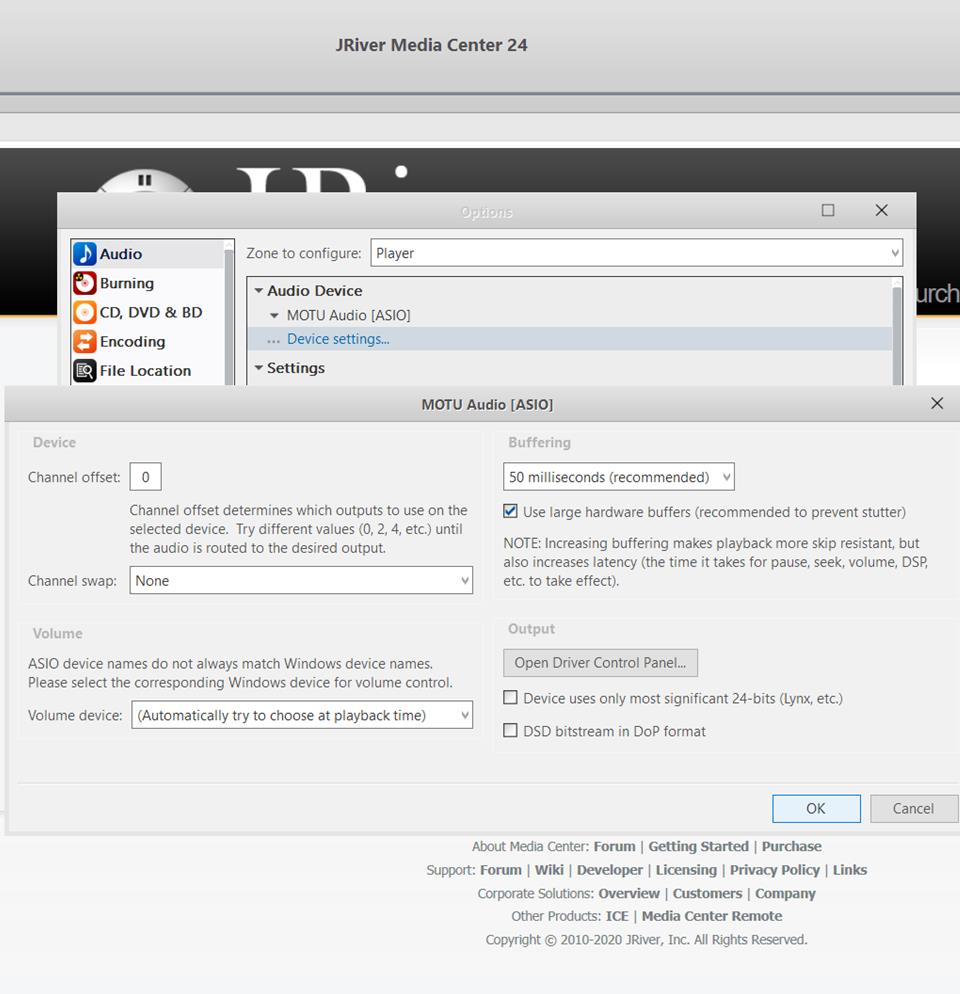Viewport: 960px width, 994px height.
Task: Open the CD, DVD & BD icon
Action: click(x=84, y=312)
